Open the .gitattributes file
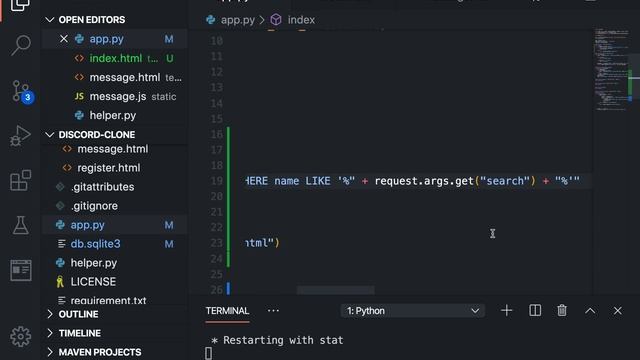Viewport: 640px width, 360px height. [102, 187]
